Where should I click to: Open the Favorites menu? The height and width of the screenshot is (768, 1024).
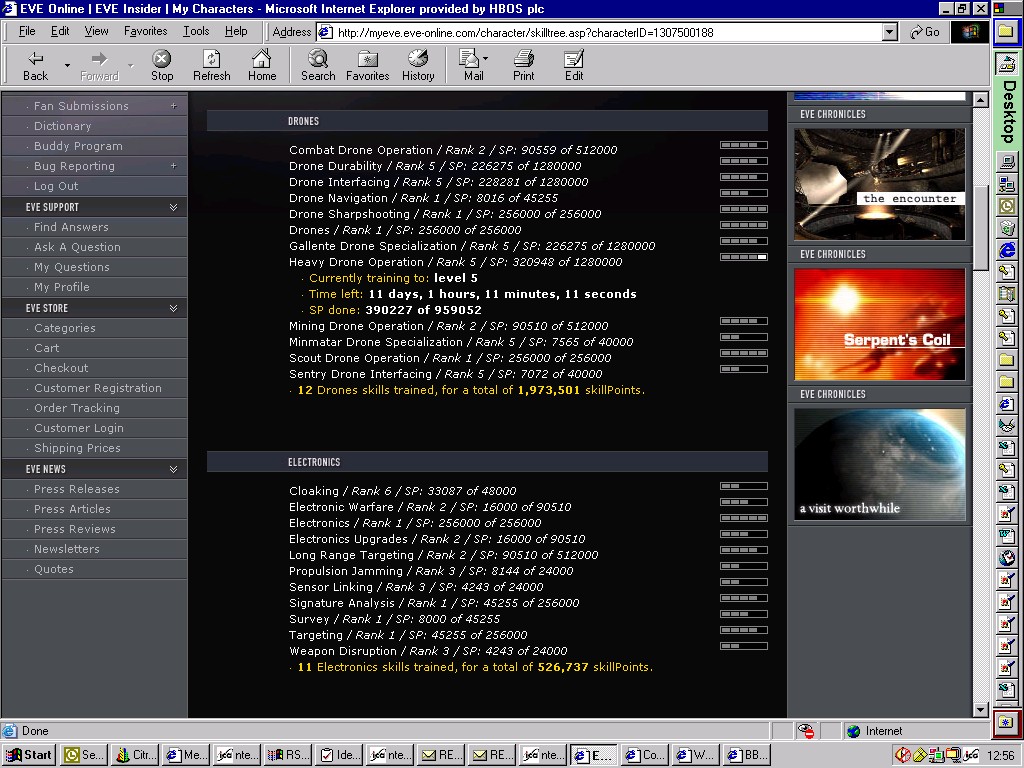coord(146,31)
